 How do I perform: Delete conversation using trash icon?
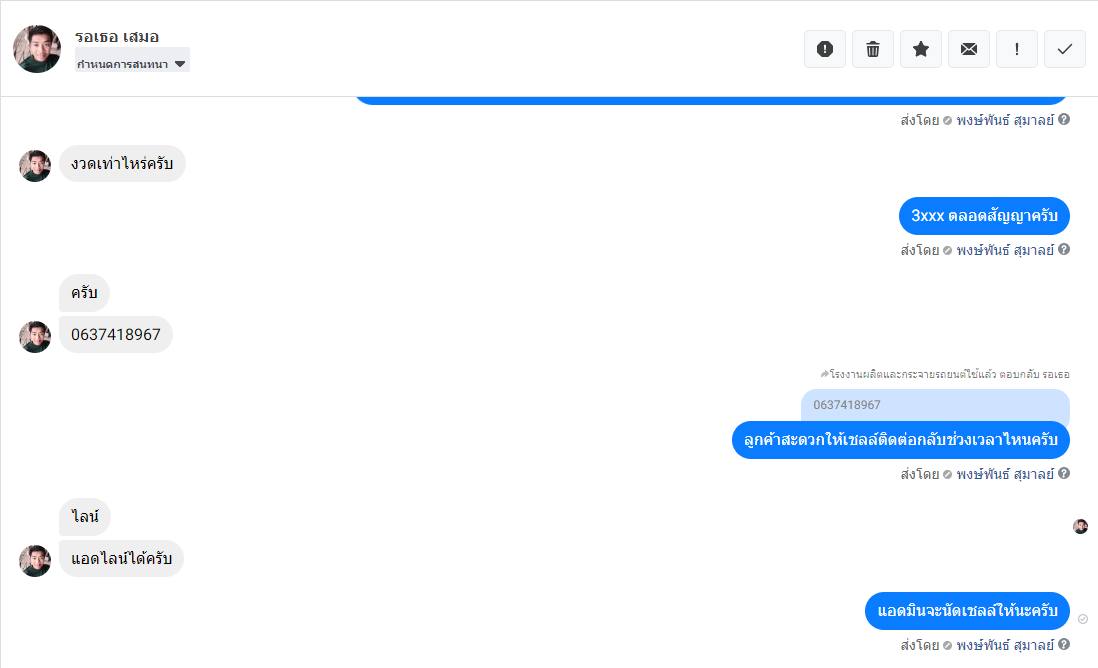pyautogui.click(x=873, y=49)
